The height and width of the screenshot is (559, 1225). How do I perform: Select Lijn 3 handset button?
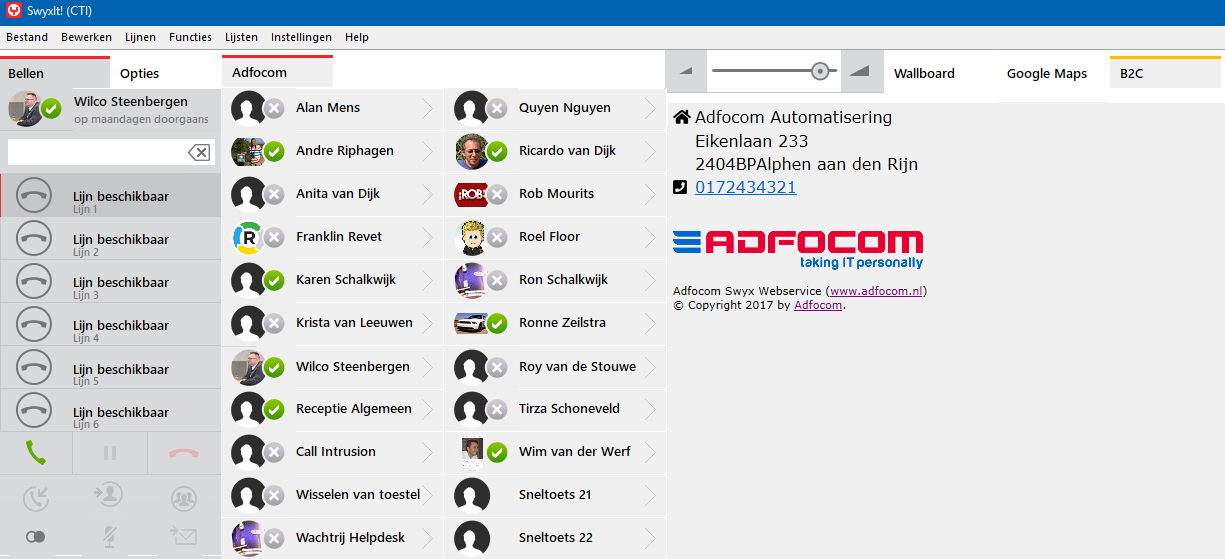pyautogui.click(x=35, y=281)
